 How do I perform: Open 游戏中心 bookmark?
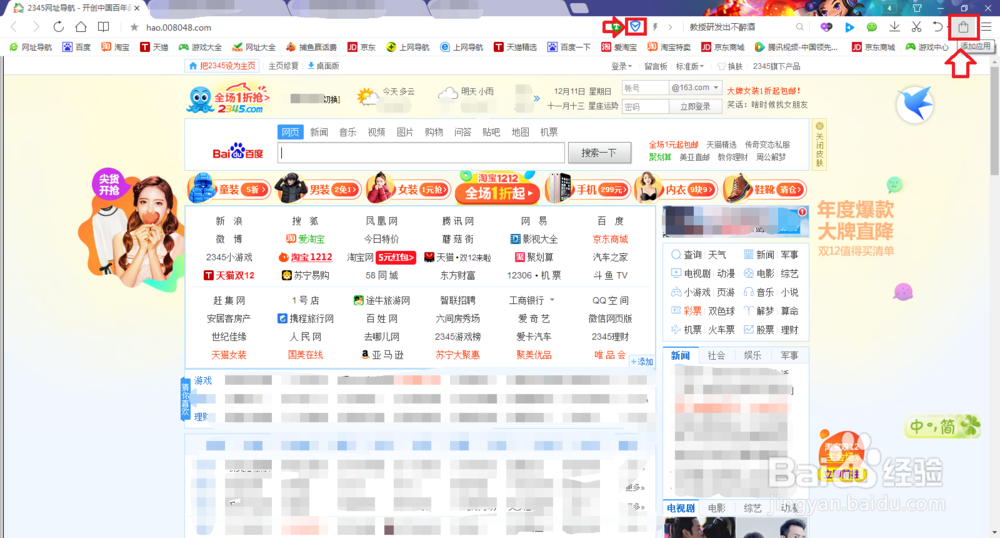[x=927, y=47]
